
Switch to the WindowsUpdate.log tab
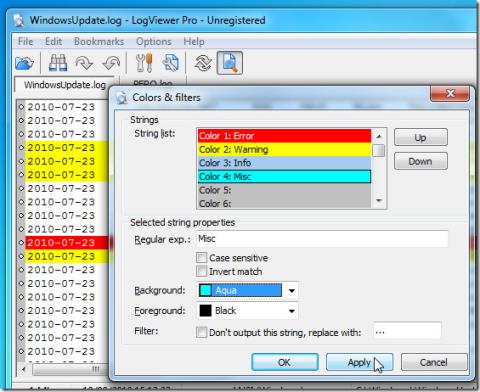coord(65,85)
